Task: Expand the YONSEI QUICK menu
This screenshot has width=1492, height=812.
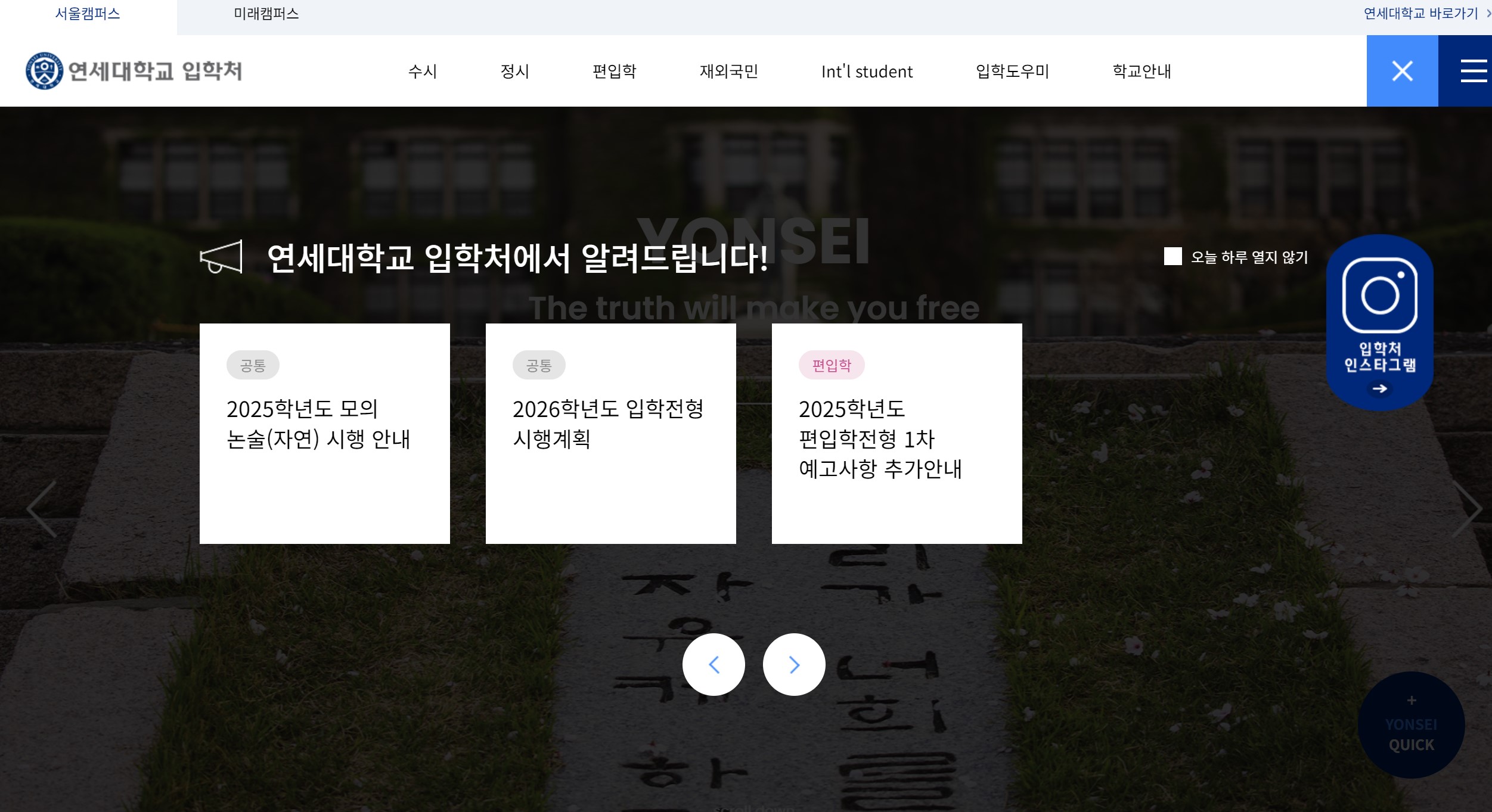Action: (x=1411, y=725)
